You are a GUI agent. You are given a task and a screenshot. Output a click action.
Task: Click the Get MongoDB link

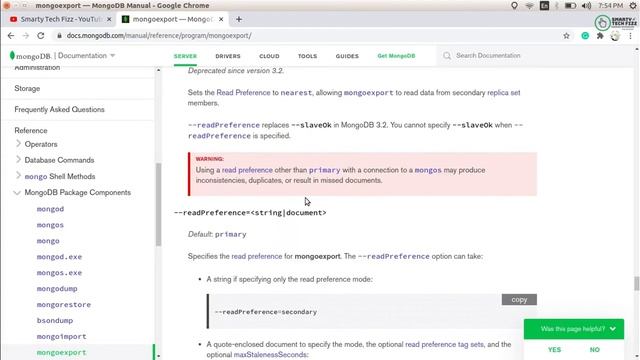click(x=396, y=56)
